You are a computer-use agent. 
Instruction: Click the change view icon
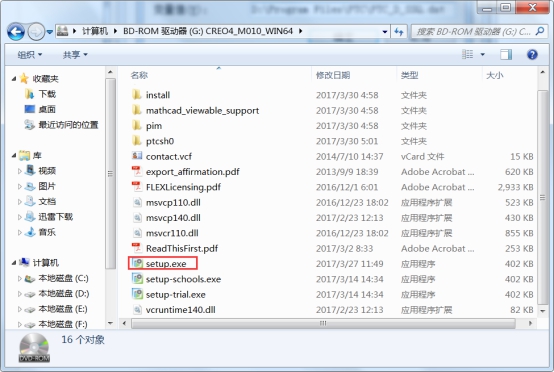pyautogui.click(x=467, y=54)
